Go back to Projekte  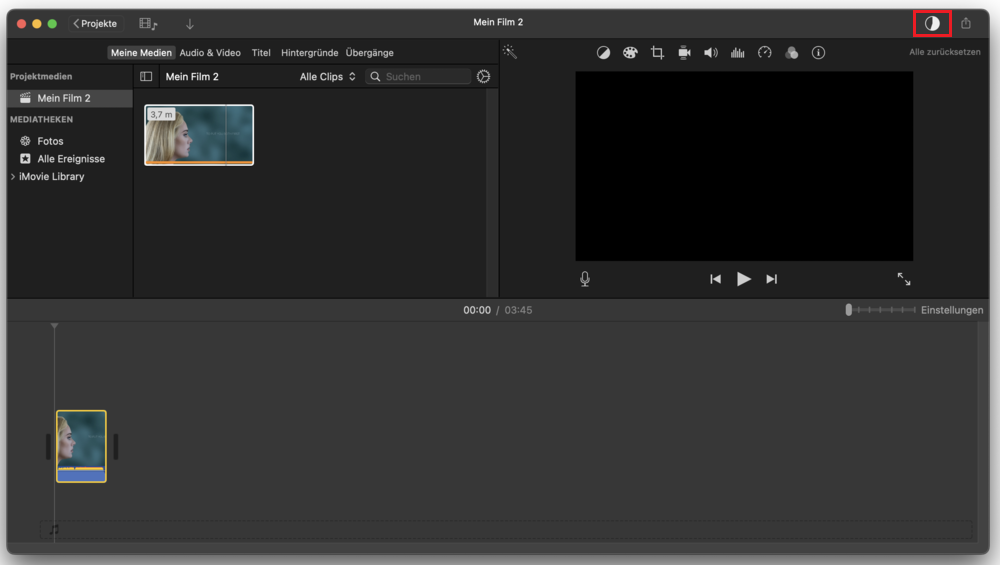coord(95,23)
